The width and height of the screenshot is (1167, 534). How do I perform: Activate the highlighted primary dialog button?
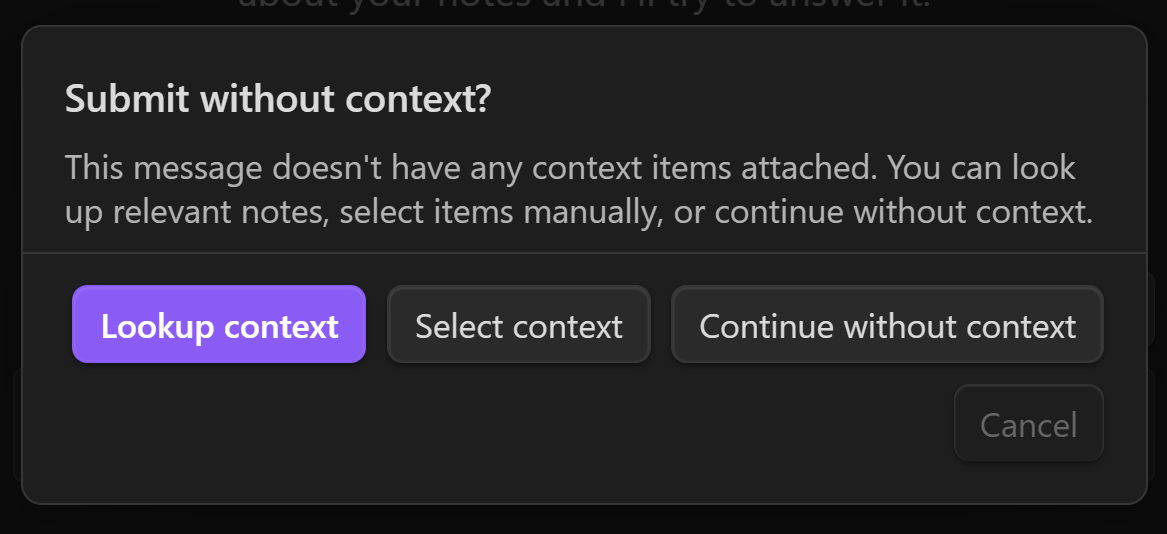(219, 325)
